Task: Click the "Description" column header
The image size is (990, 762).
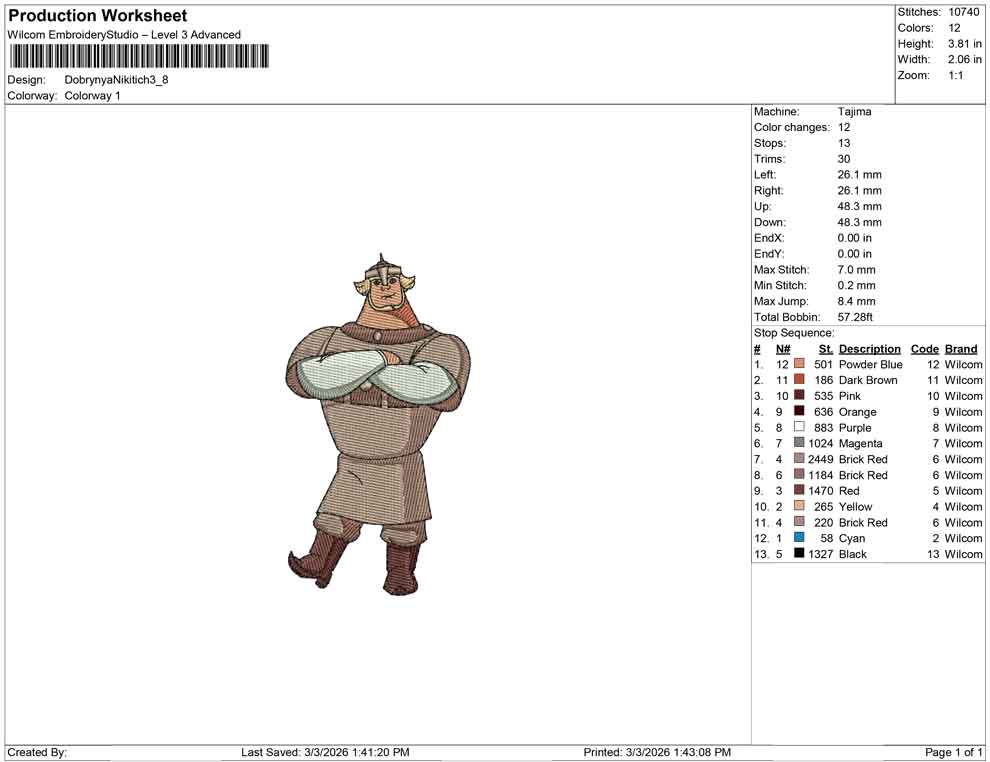Action: pos(869,349)
